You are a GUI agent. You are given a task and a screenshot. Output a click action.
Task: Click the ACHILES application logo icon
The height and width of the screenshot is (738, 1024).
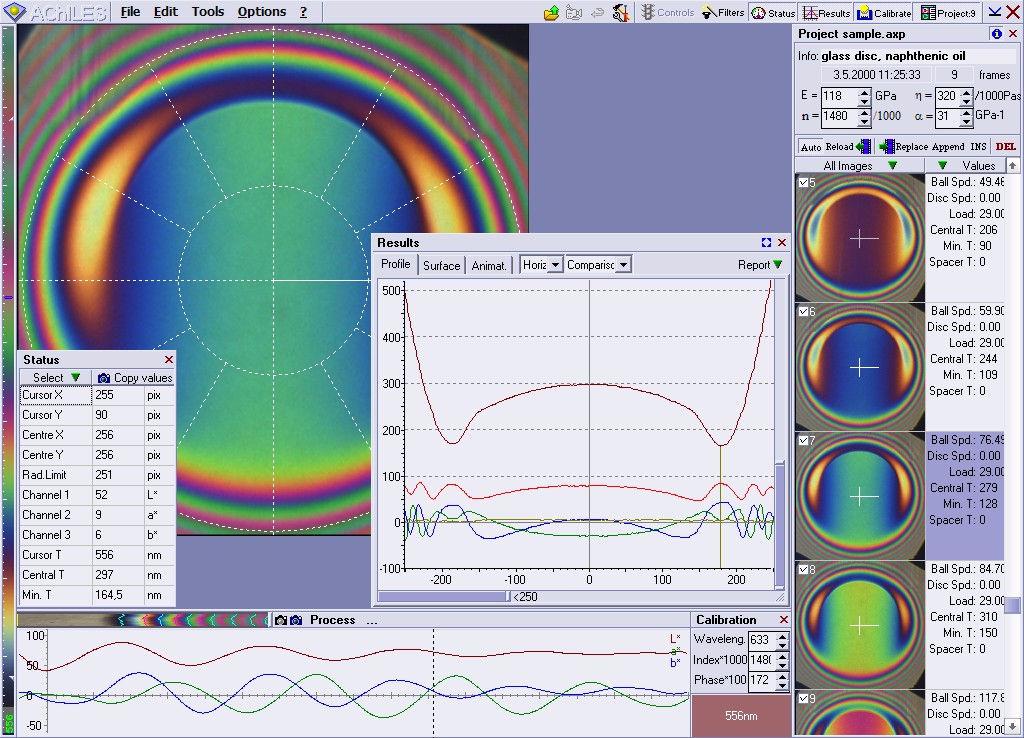pos(14,12)
